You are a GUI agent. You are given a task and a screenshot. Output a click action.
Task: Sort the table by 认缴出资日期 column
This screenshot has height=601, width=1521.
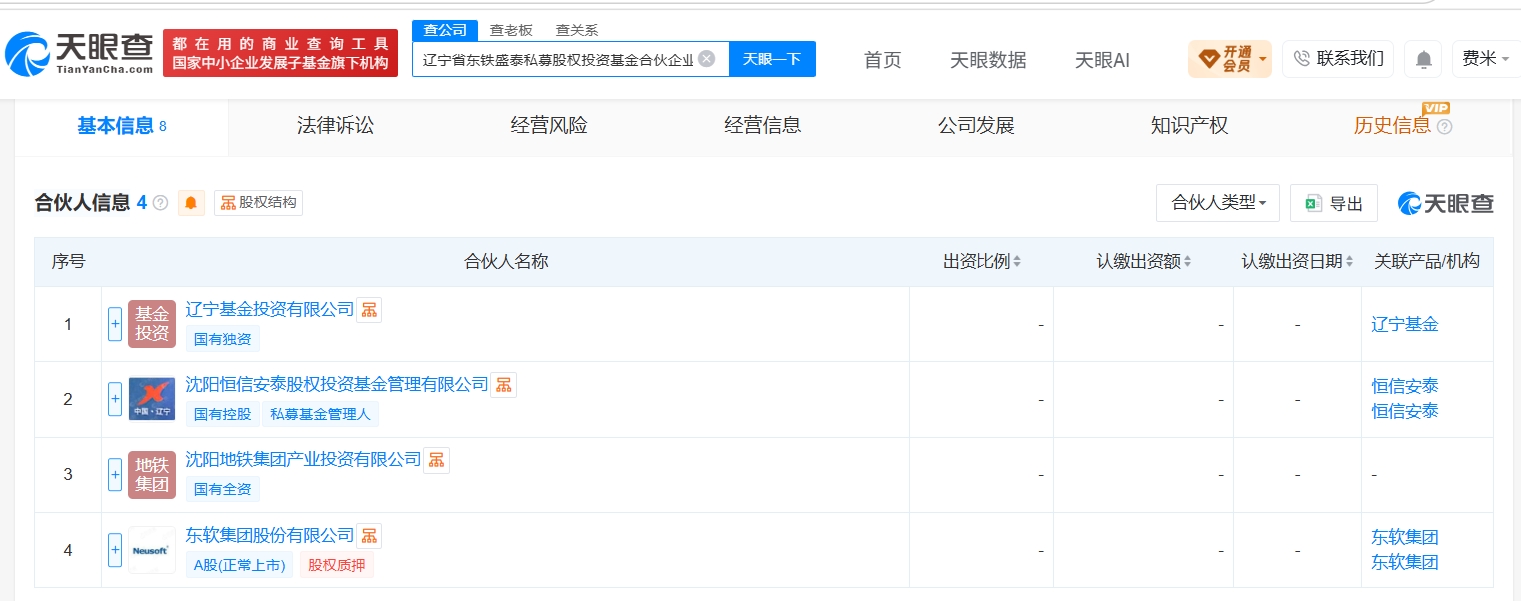[x=1297, y=262]
